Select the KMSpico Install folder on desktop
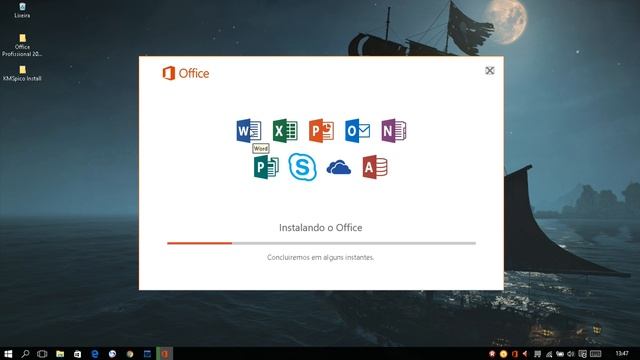 (x=22, y=73)
